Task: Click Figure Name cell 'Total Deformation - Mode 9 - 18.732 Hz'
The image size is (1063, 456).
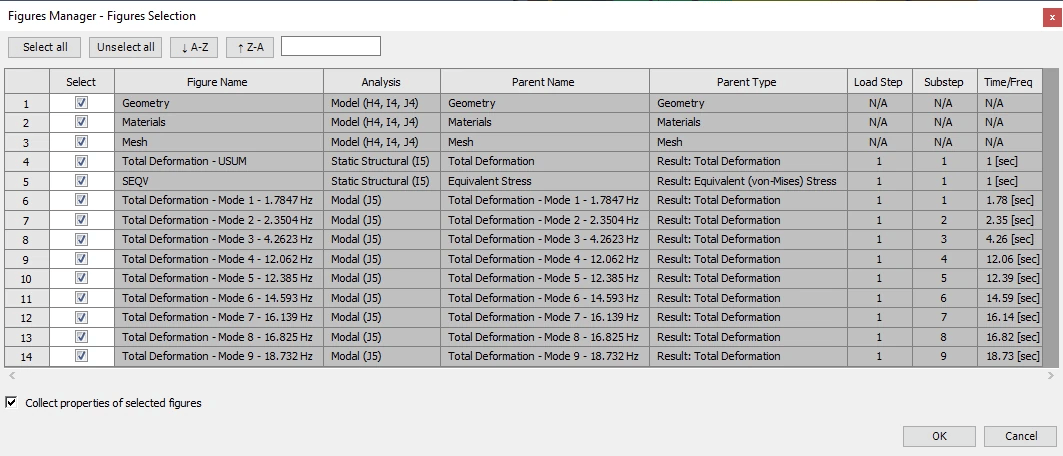Action: [218, 356]
